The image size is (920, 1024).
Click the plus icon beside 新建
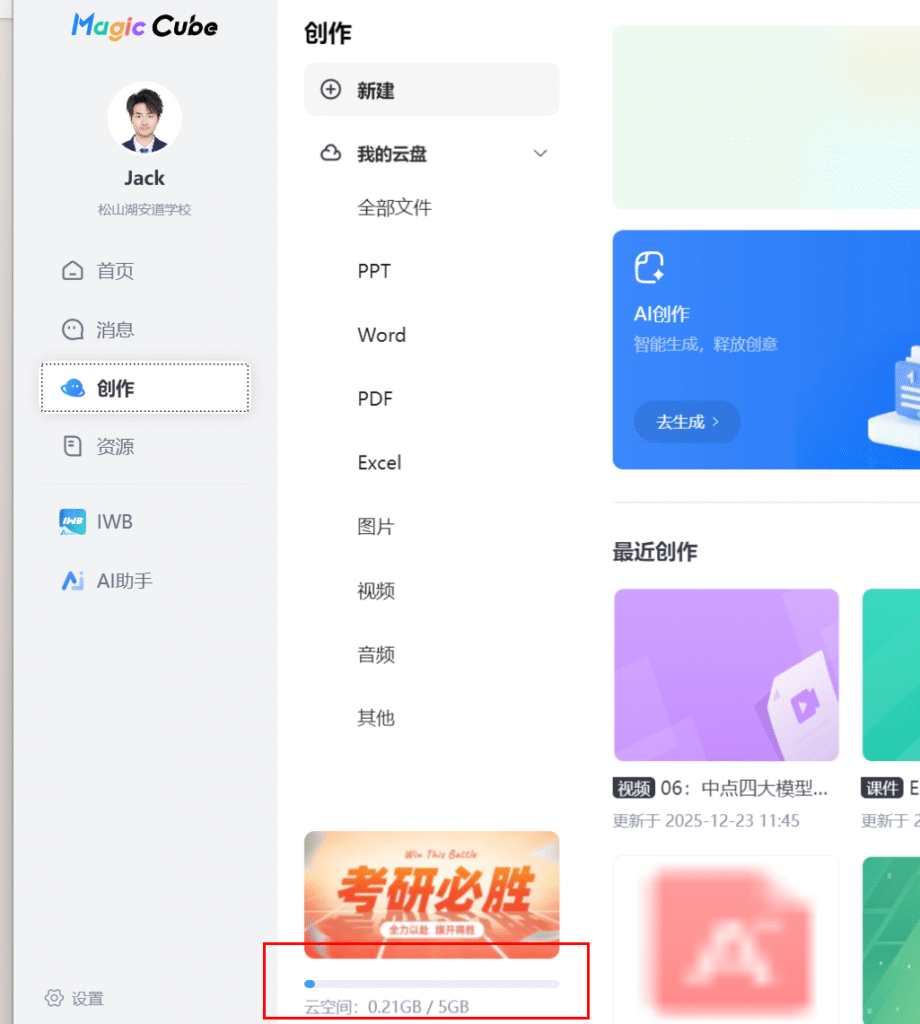point(330,90)
